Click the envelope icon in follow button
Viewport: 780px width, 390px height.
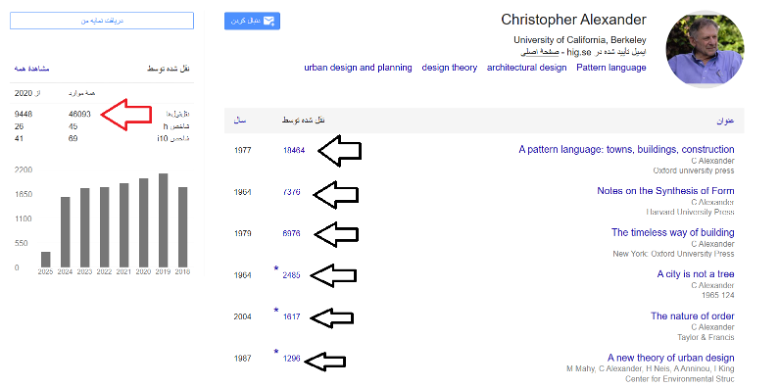point(269,21)
